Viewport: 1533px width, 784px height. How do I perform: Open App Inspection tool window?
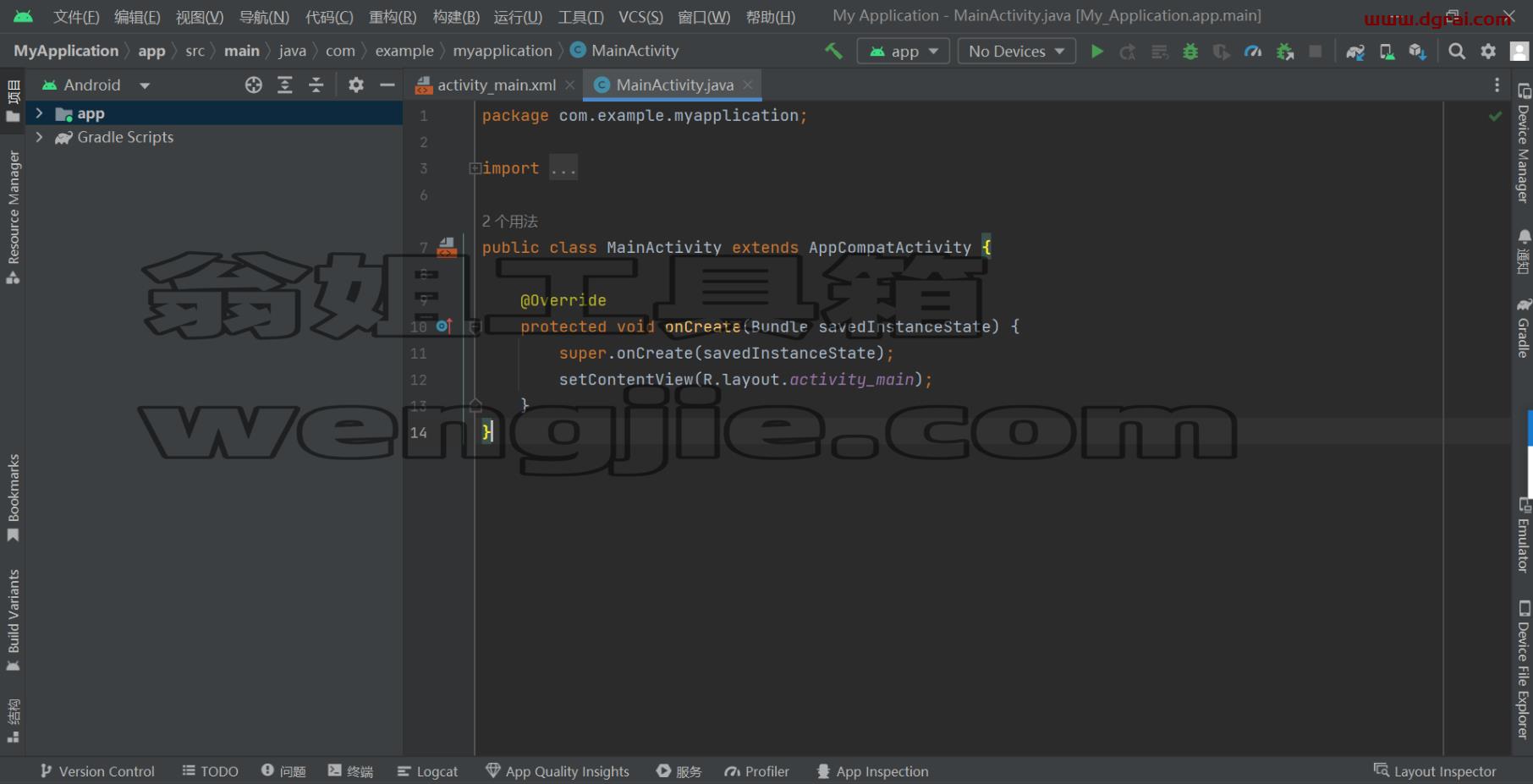click(x=872, y=771)
